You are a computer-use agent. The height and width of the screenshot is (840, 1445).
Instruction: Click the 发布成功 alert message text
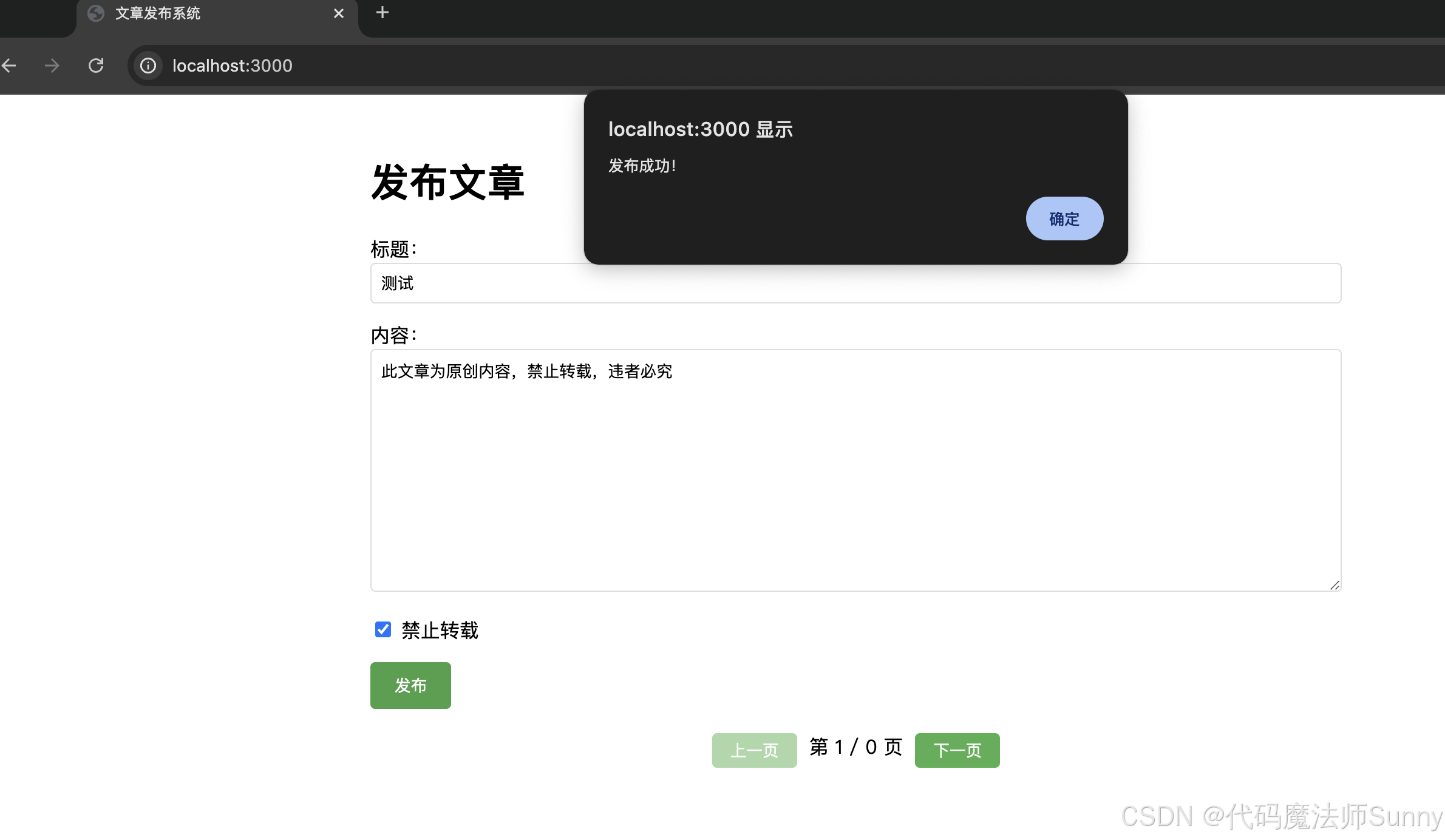click(x=642, y=166)
